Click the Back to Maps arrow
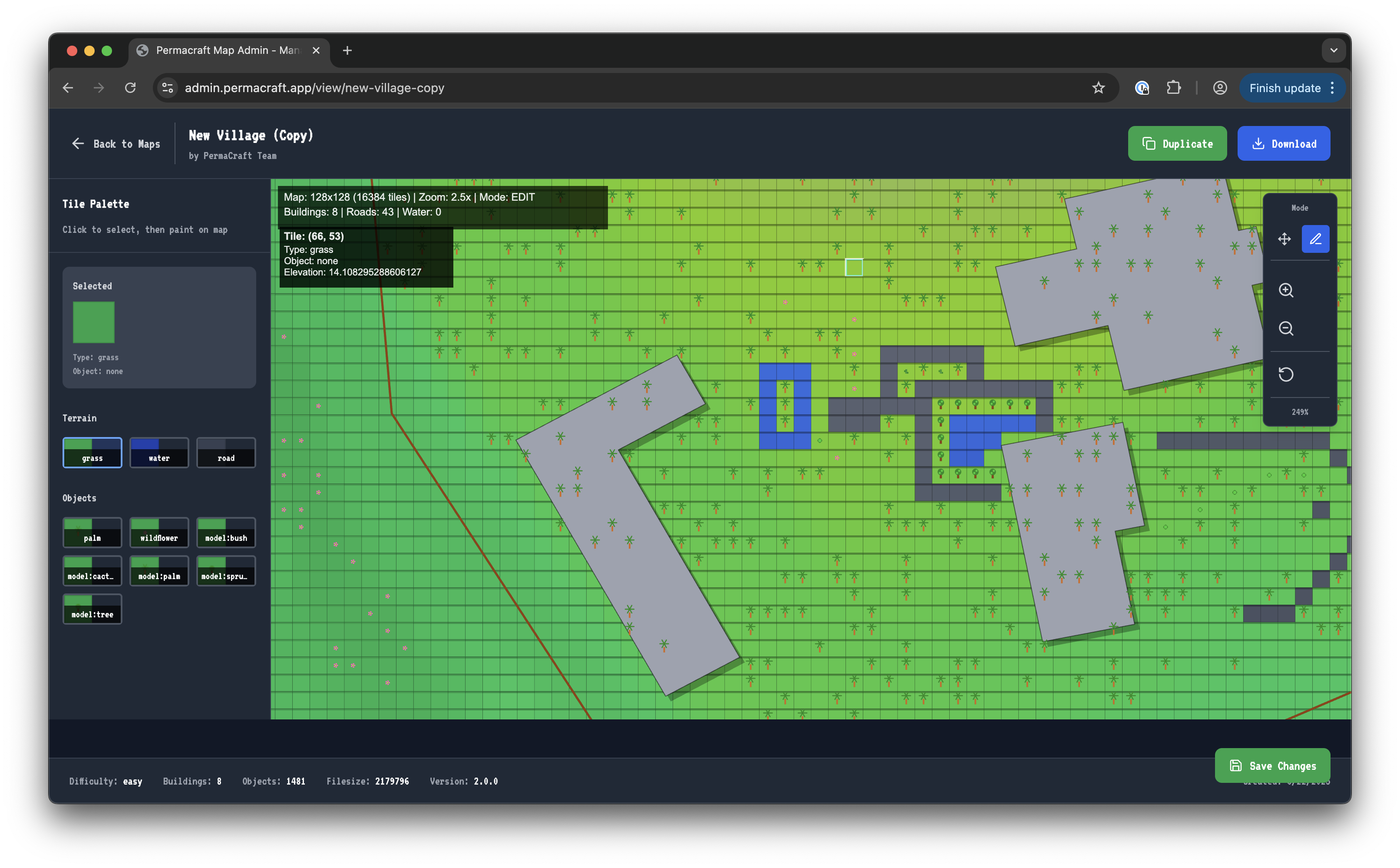Screen dimensions: 1400x868 tap(78, 143)
